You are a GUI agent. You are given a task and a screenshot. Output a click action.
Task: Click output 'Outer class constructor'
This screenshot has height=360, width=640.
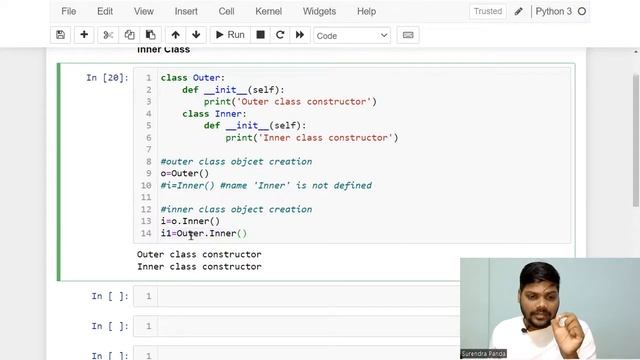(x=199, y=254)
